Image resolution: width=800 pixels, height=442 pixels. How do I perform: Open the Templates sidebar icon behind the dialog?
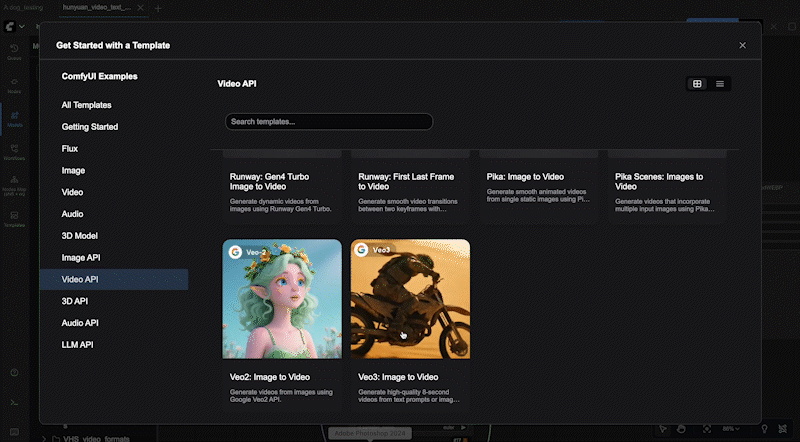click(x=14, y=219)
